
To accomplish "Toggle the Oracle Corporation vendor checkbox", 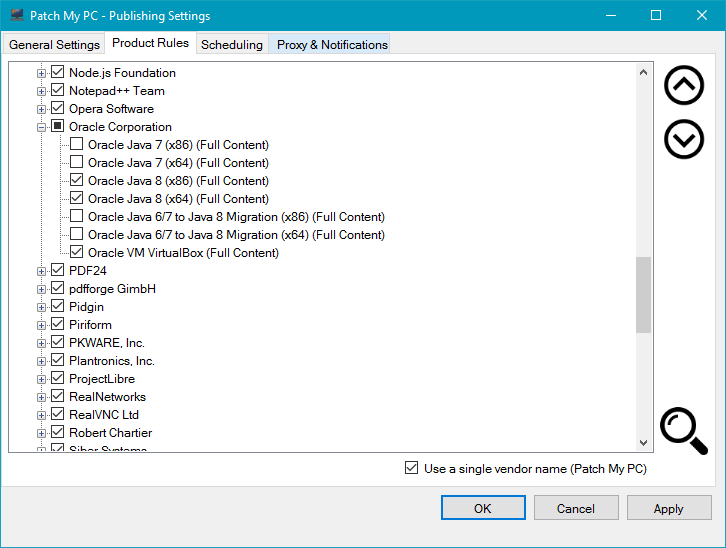I will tap(57, 126).
